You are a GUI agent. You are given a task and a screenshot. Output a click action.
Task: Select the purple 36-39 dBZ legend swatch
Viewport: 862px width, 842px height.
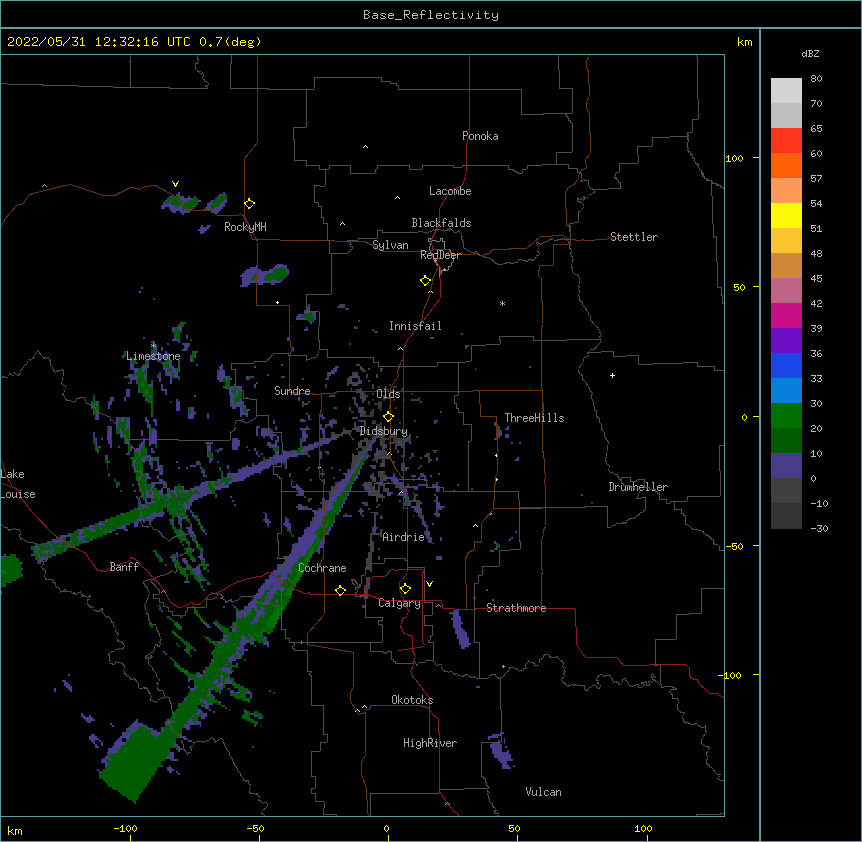point(786,341)
